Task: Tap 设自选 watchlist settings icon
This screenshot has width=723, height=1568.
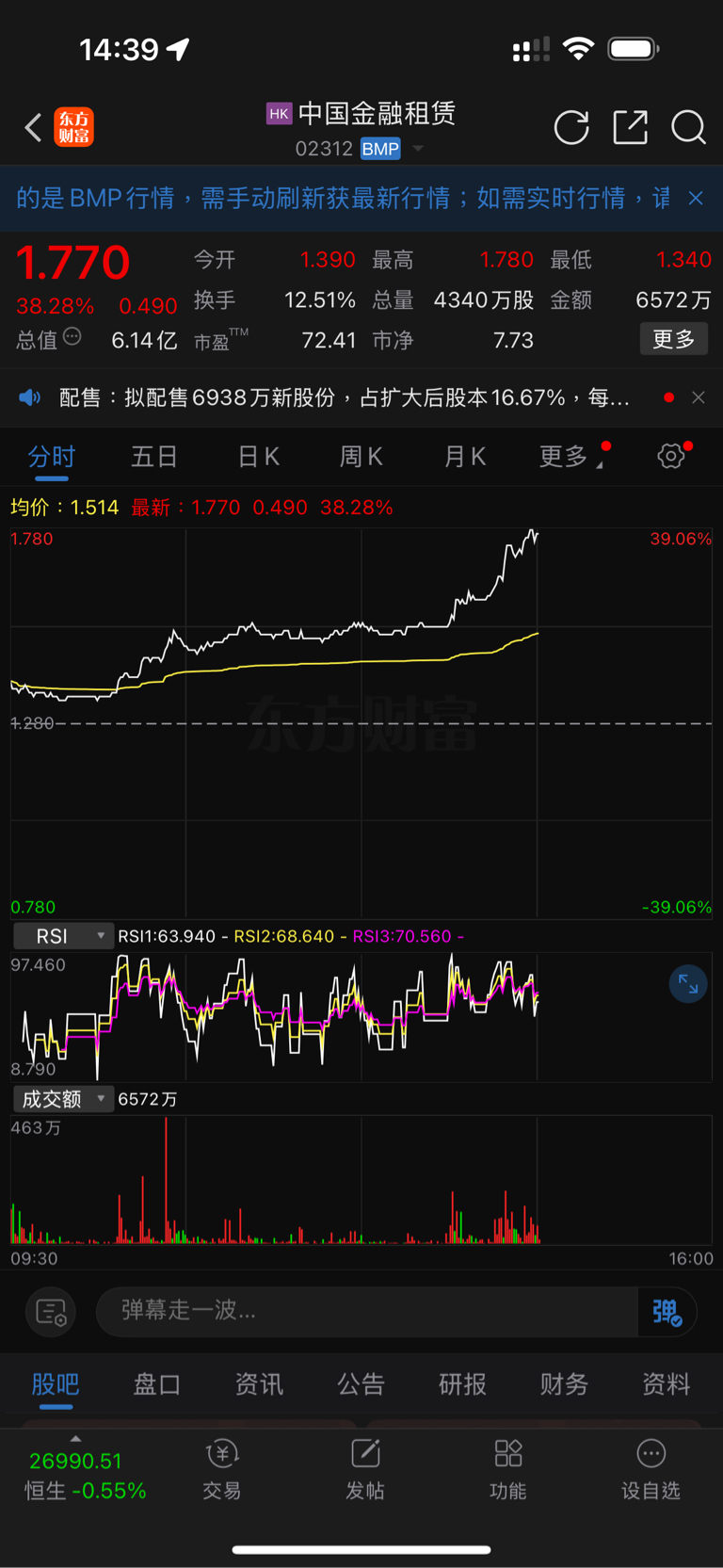Action: [651, 1469]
